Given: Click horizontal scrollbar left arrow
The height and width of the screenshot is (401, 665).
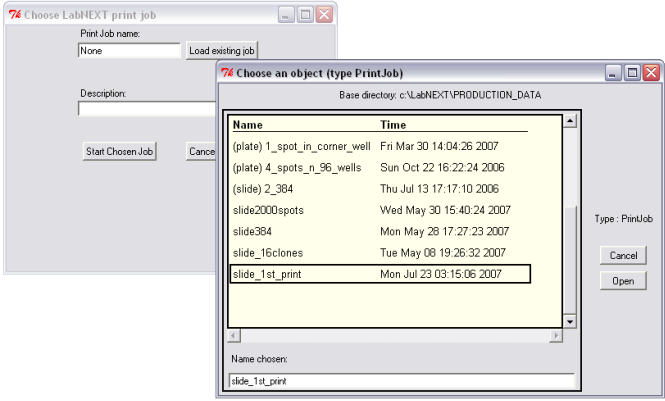Looking at the screenshot, I should click(234, 335).
